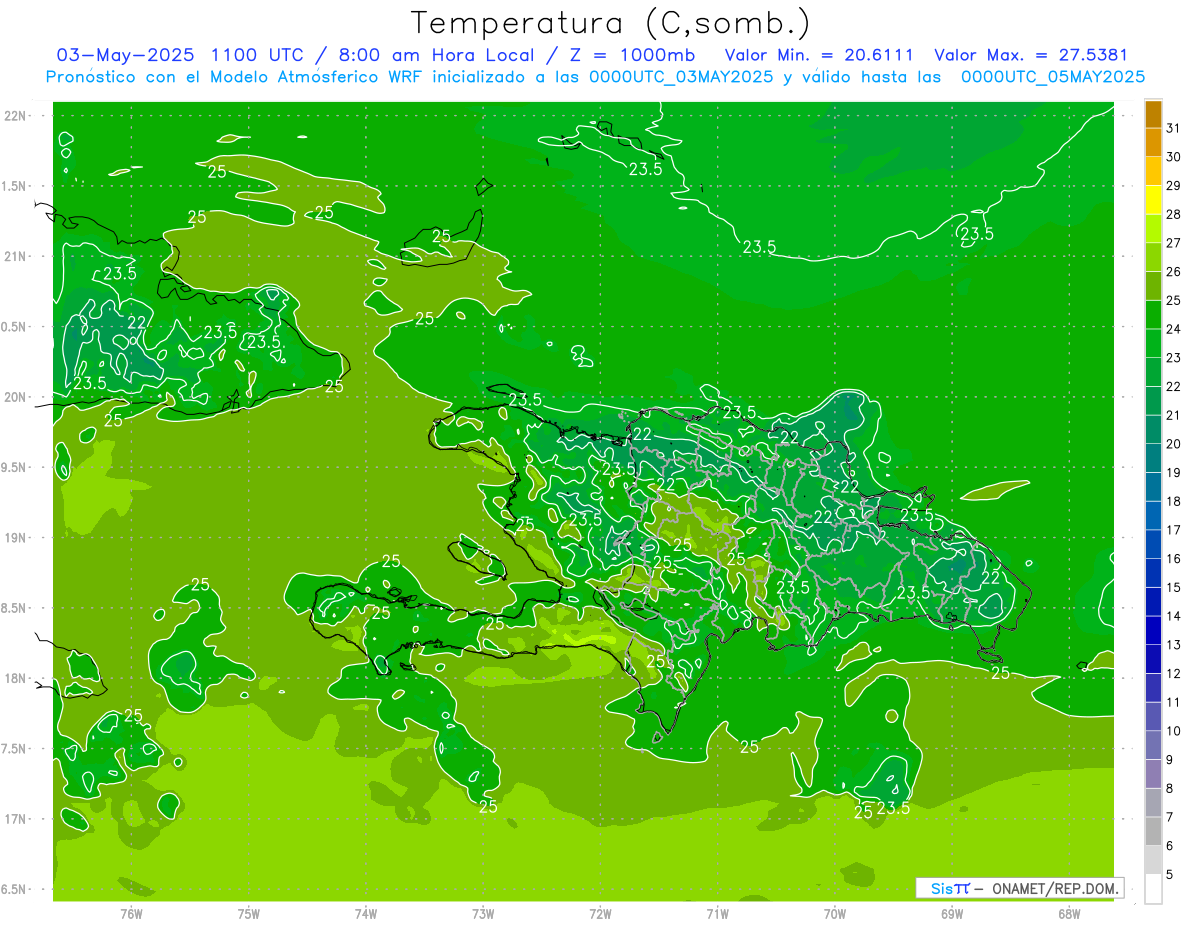Click the 69W longitude label
Screen dimensions: 1200x927
pyautogui.click(x=952, y=913)
